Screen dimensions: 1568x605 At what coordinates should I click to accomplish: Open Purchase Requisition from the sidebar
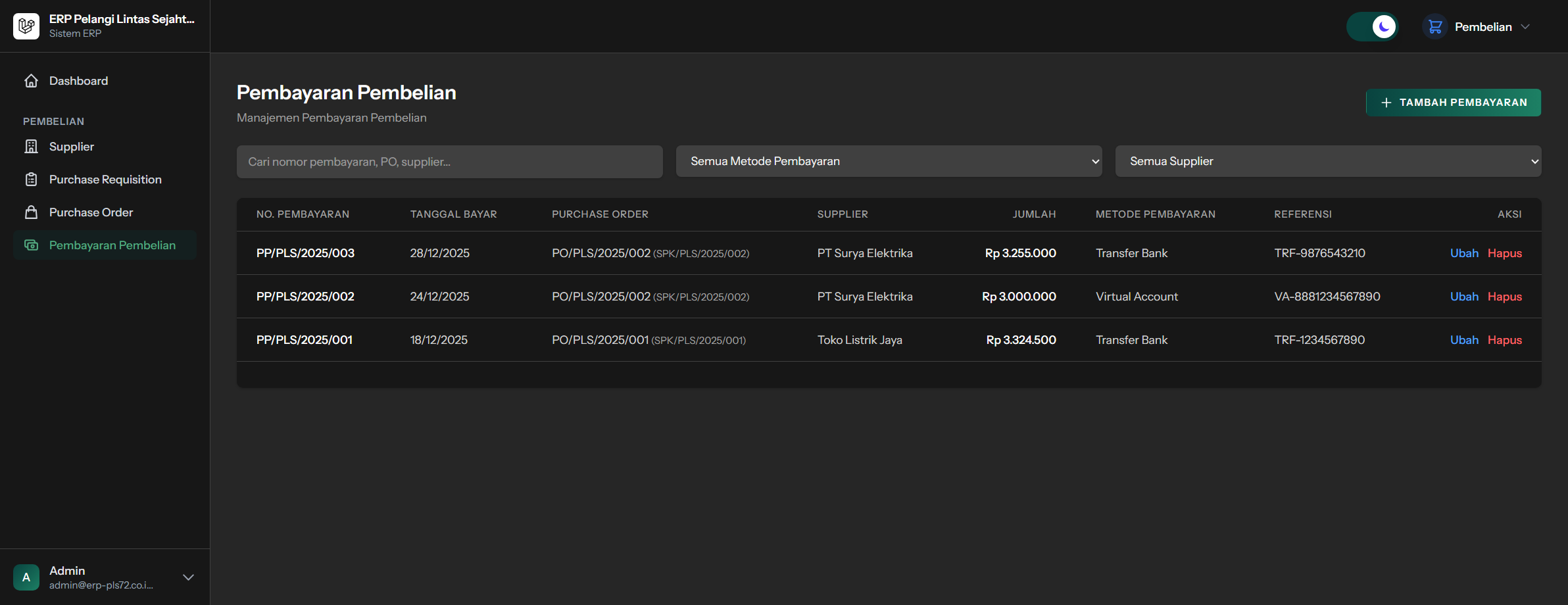(x=105, y=180)
